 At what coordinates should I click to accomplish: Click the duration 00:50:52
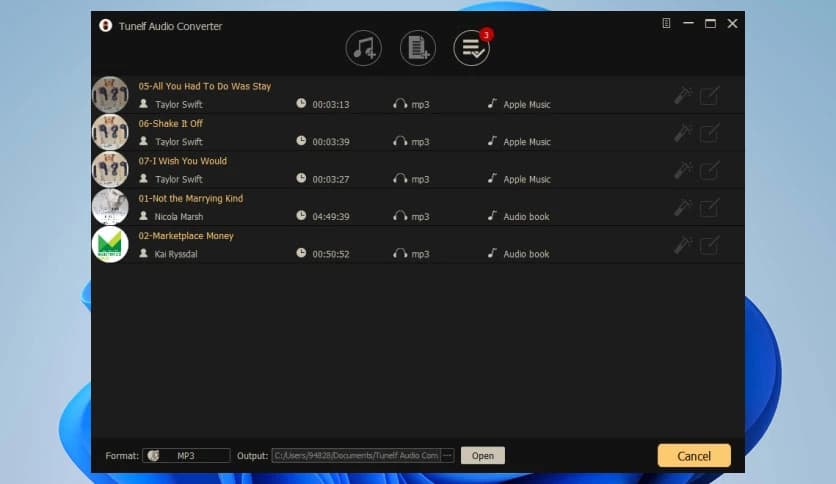pyautogui.click(x=331, y=254)
